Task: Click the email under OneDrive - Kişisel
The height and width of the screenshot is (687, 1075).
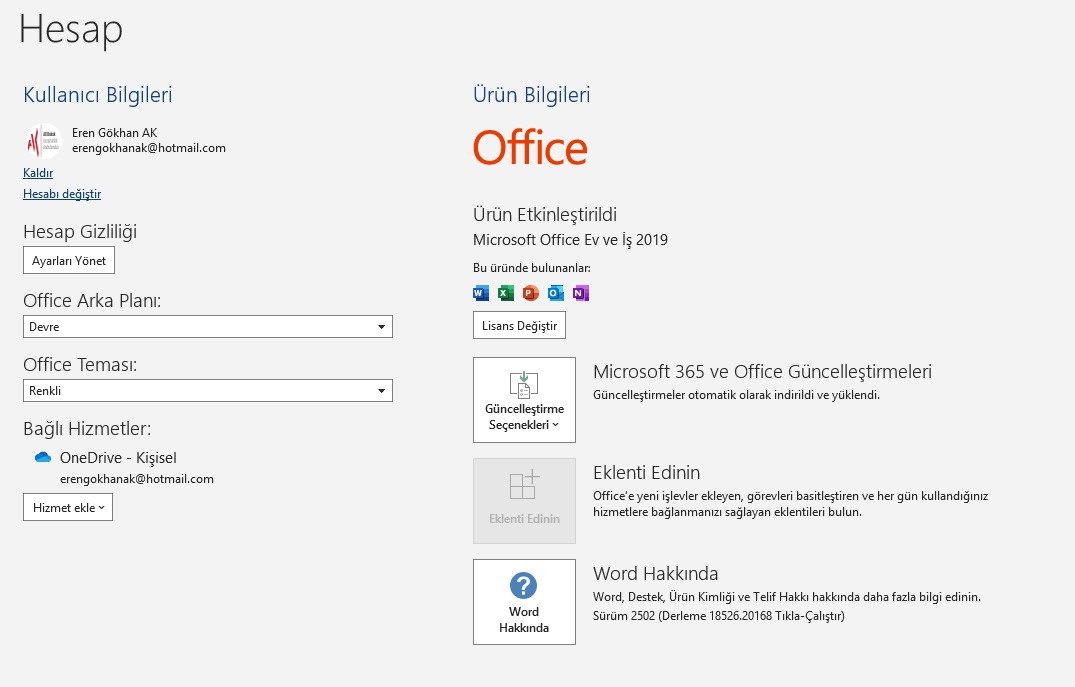Action: [136, 479]
